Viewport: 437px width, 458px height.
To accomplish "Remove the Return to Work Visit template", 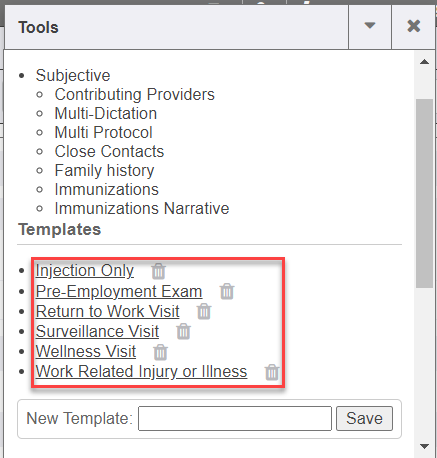I will [204, 311].
